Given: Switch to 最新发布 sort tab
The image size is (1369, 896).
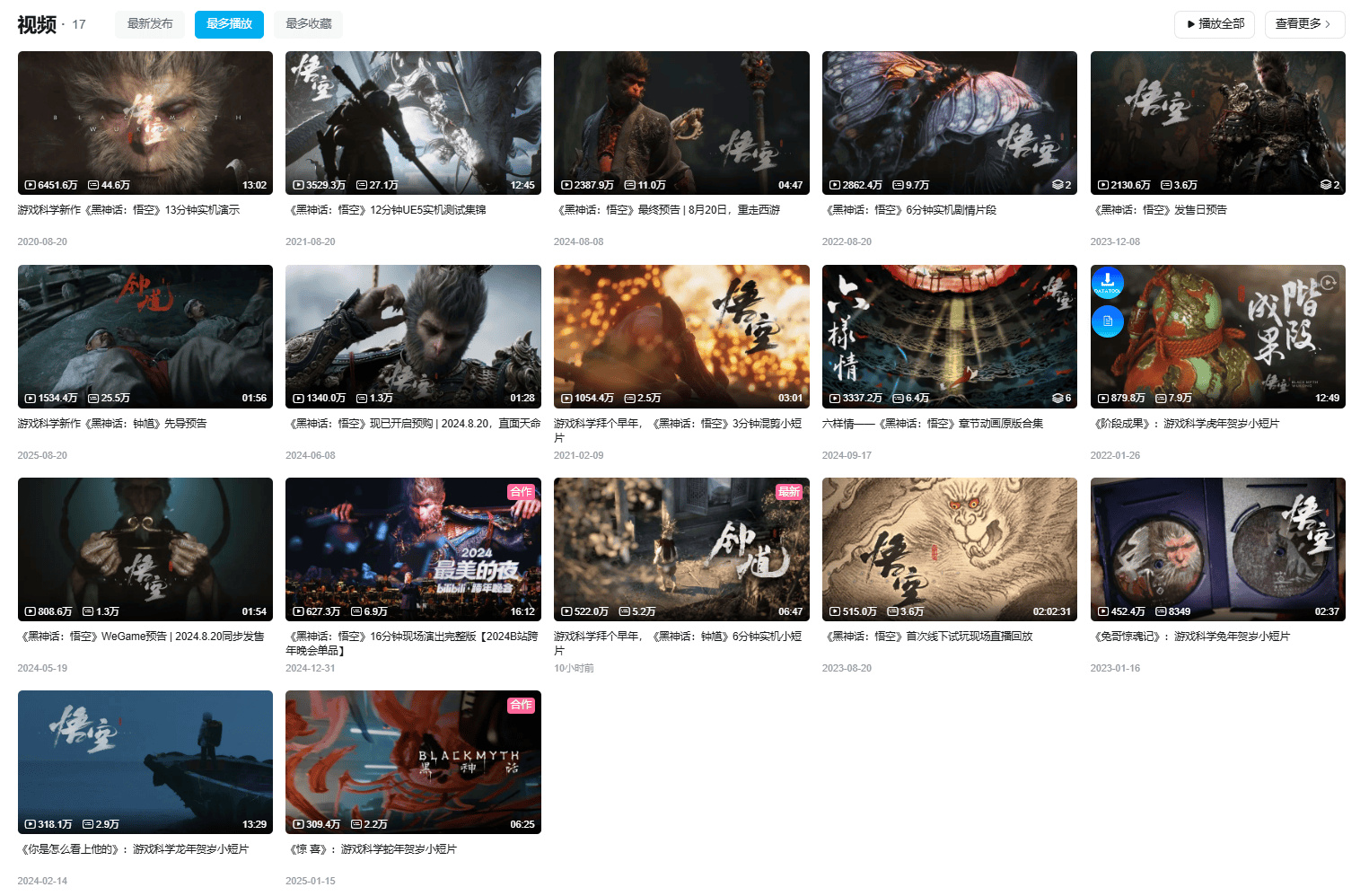Looking at the screenshot, I should (150, 24).
